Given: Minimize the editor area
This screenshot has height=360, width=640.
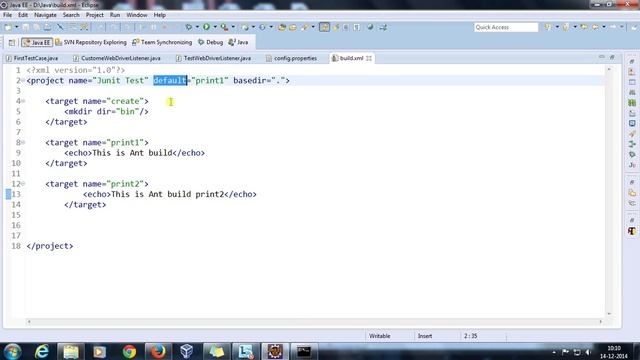Looking at the screenshot, I should pos(602,57).
